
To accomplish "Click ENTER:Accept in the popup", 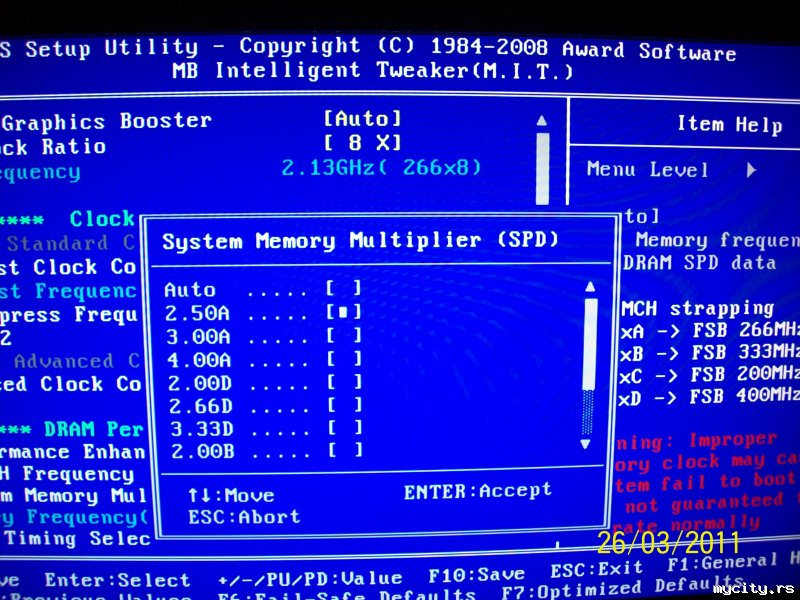I will (x=478, y=491).
